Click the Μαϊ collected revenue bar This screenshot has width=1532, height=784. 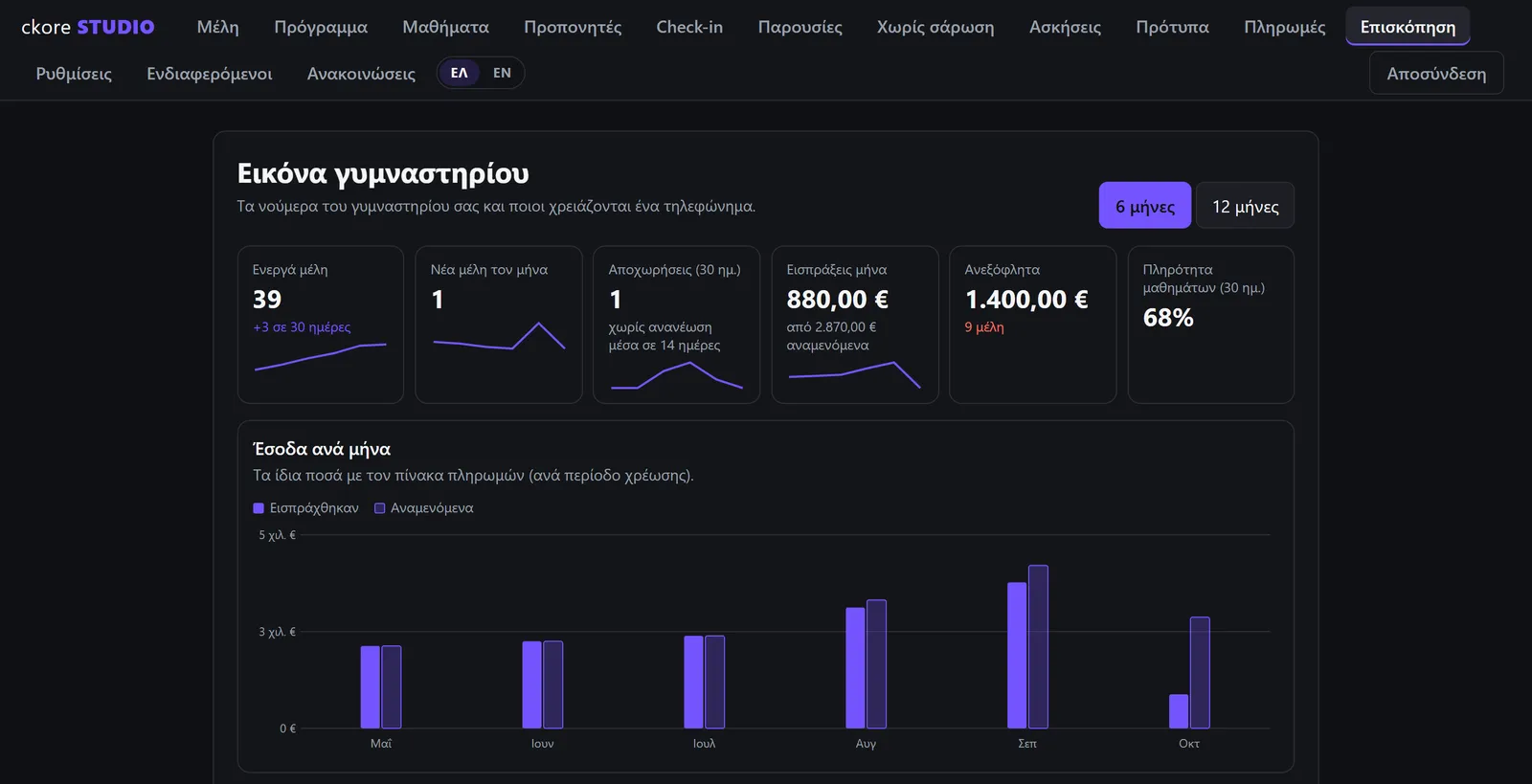(x=371, y=687)
